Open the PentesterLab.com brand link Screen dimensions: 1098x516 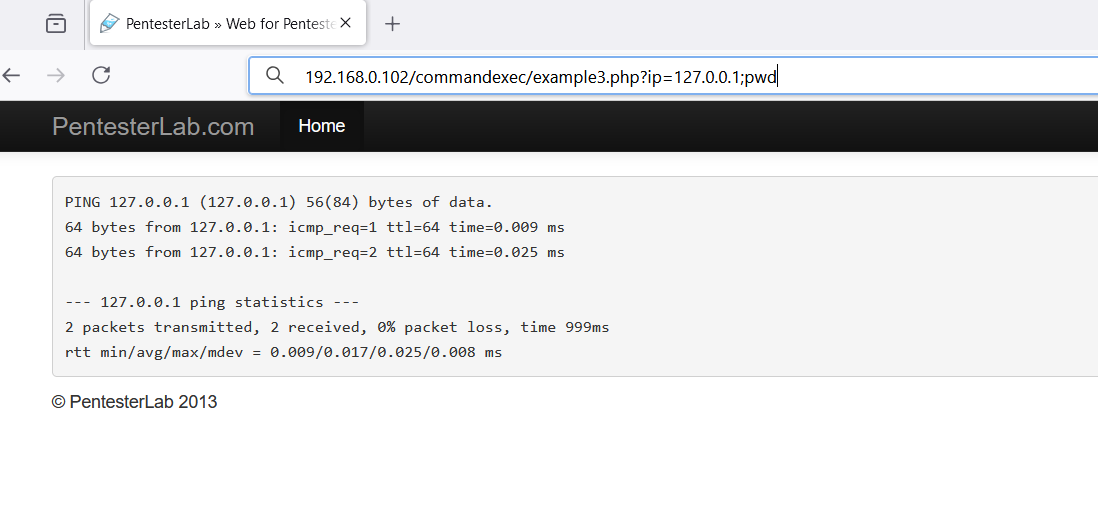coord(153,127)
